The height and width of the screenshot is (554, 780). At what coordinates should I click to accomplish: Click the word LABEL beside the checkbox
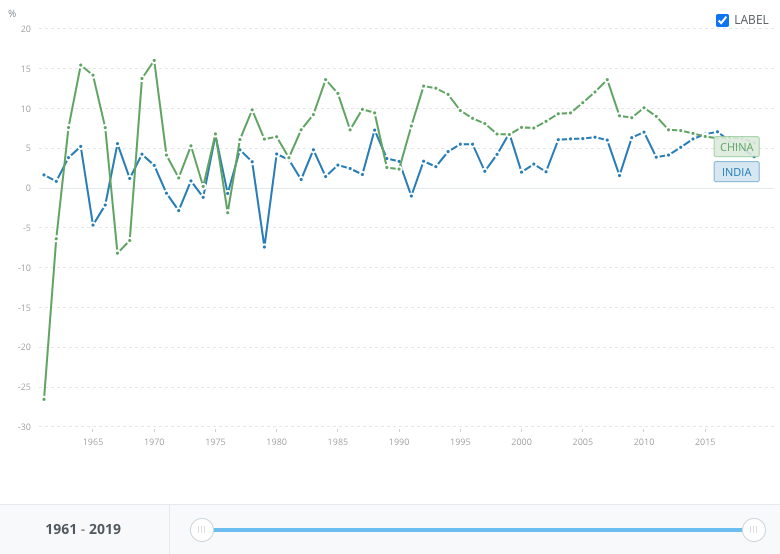tap(751, 20)
